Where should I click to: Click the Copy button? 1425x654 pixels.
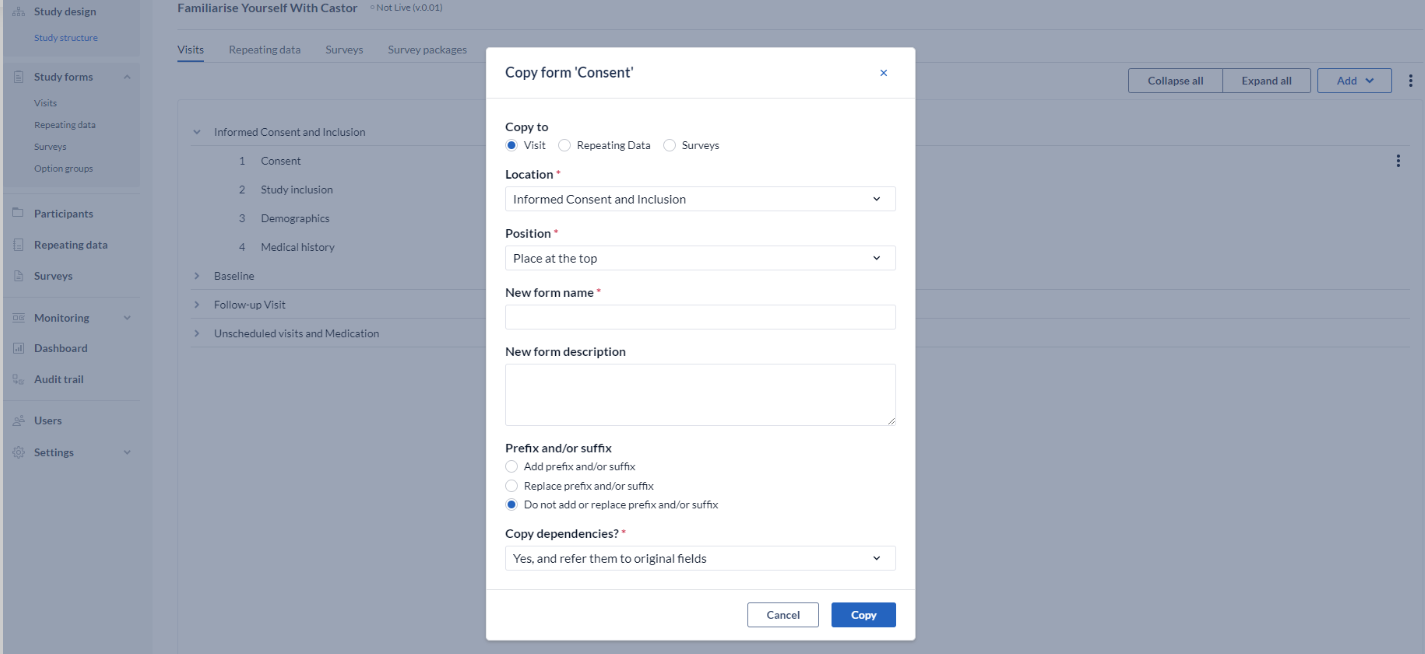pyautogui.click(x=863, y=615)
